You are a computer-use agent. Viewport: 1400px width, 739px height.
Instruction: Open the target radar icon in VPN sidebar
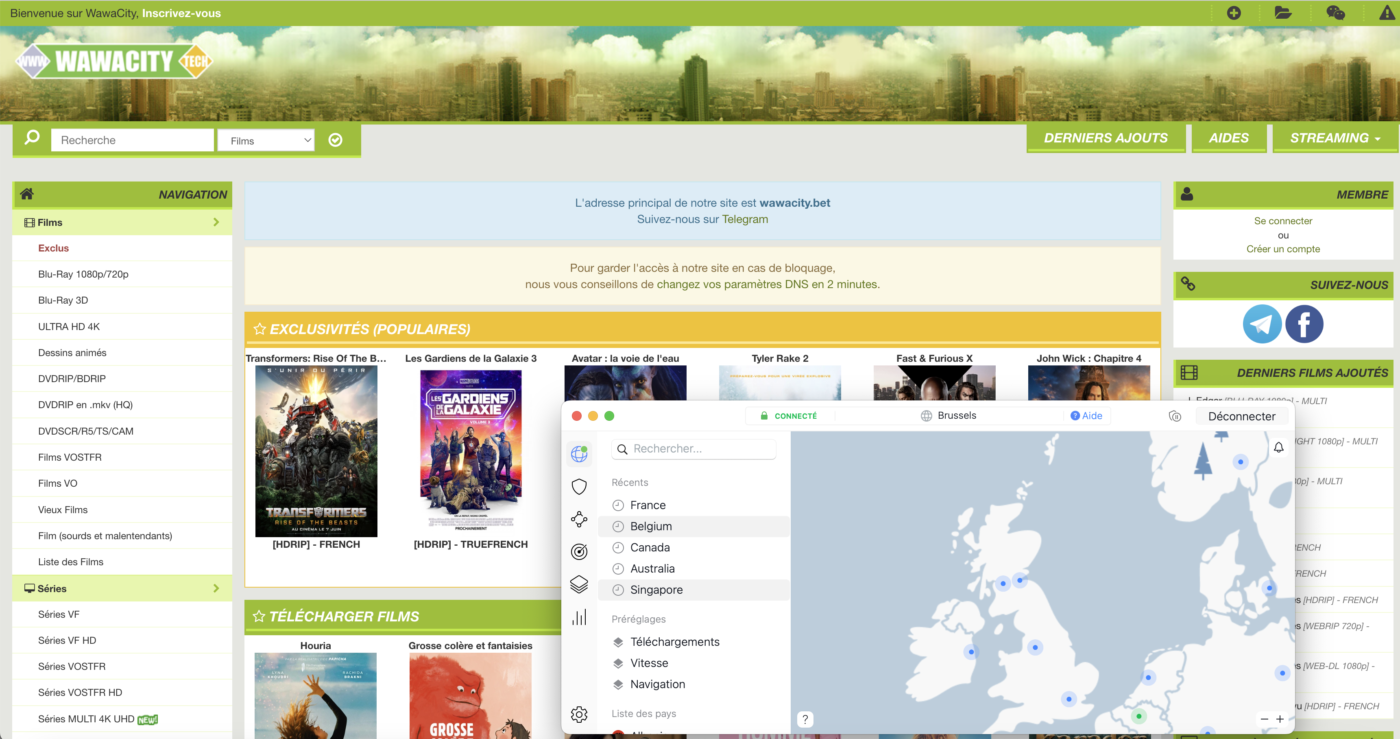point(579,551)
